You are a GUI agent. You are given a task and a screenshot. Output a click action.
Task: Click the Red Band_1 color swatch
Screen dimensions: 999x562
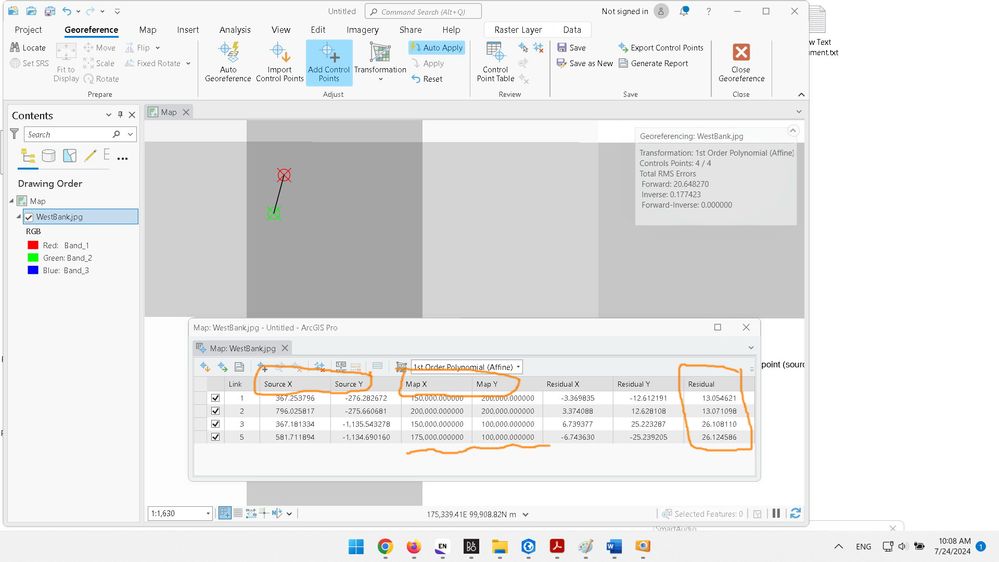(x=33, y=245)
